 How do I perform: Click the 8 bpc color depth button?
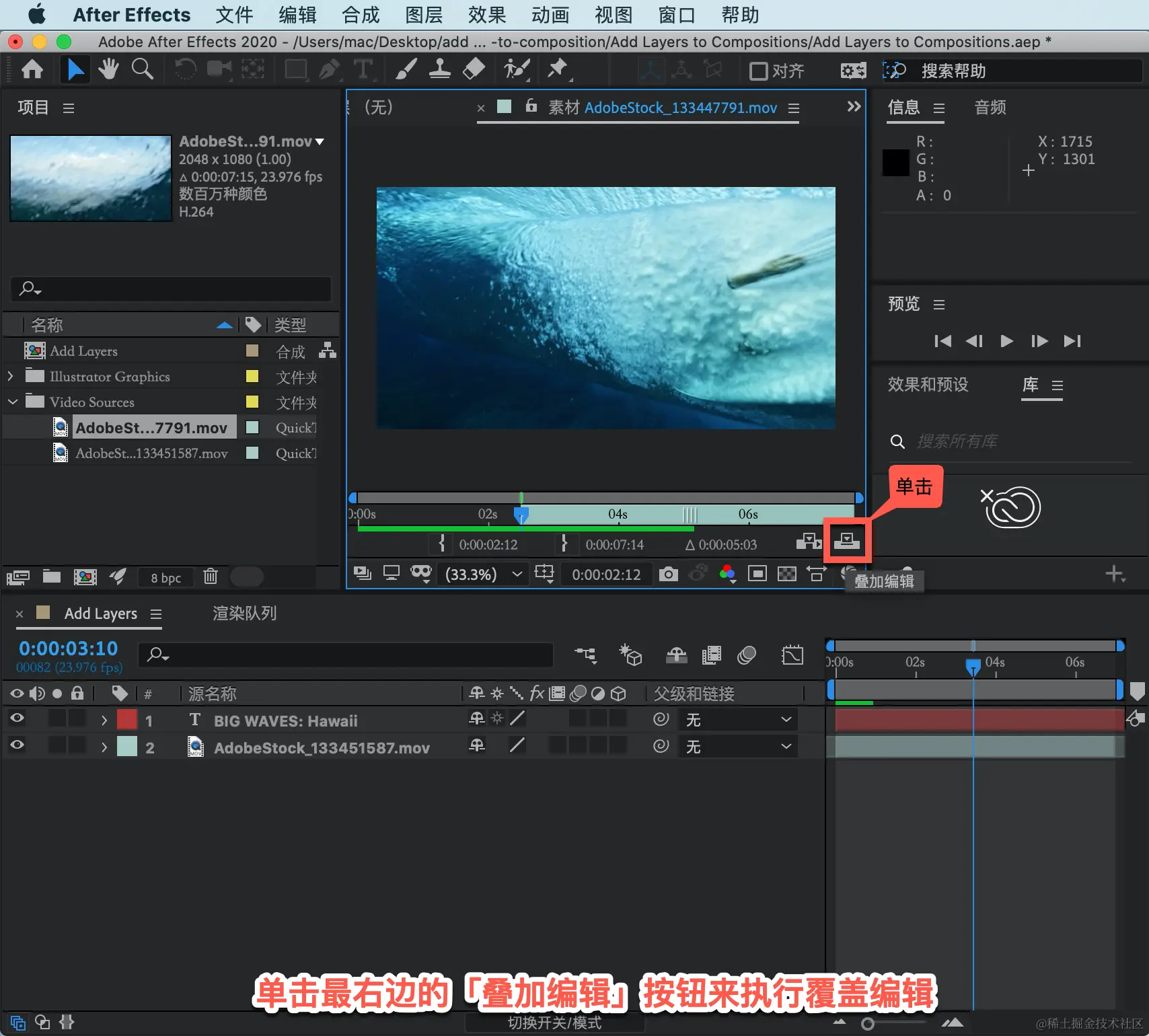point(165,578)
